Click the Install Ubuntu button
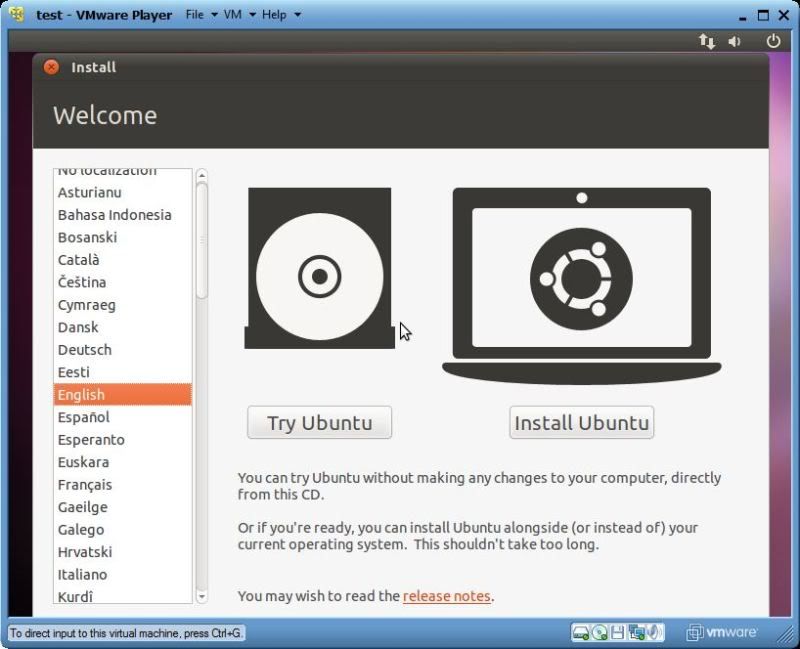The width and height of the screenshot is (800, 649). click(582, 422)
